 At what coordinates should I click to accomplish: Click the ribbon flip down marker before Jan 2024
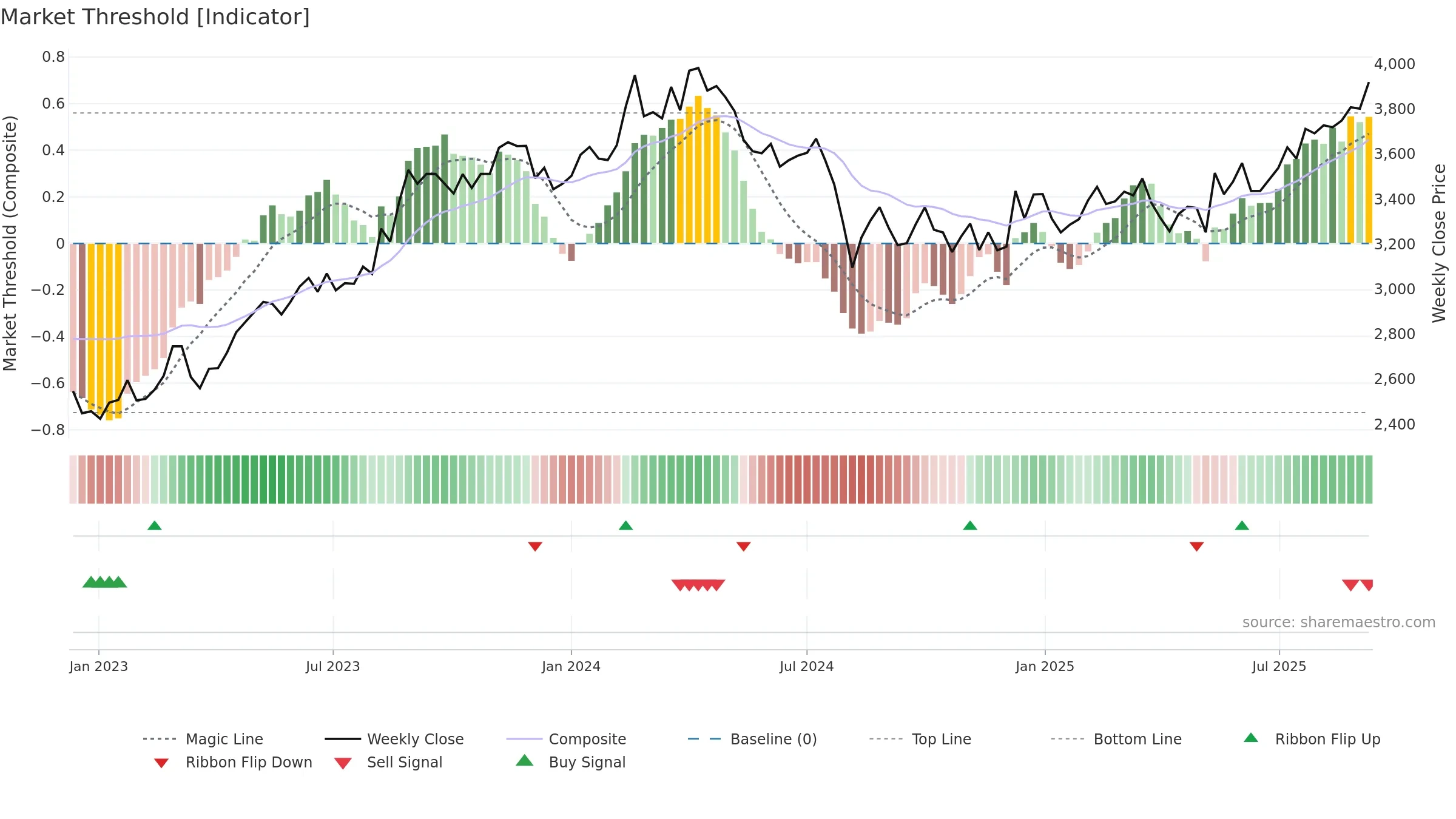coord(535,547)
